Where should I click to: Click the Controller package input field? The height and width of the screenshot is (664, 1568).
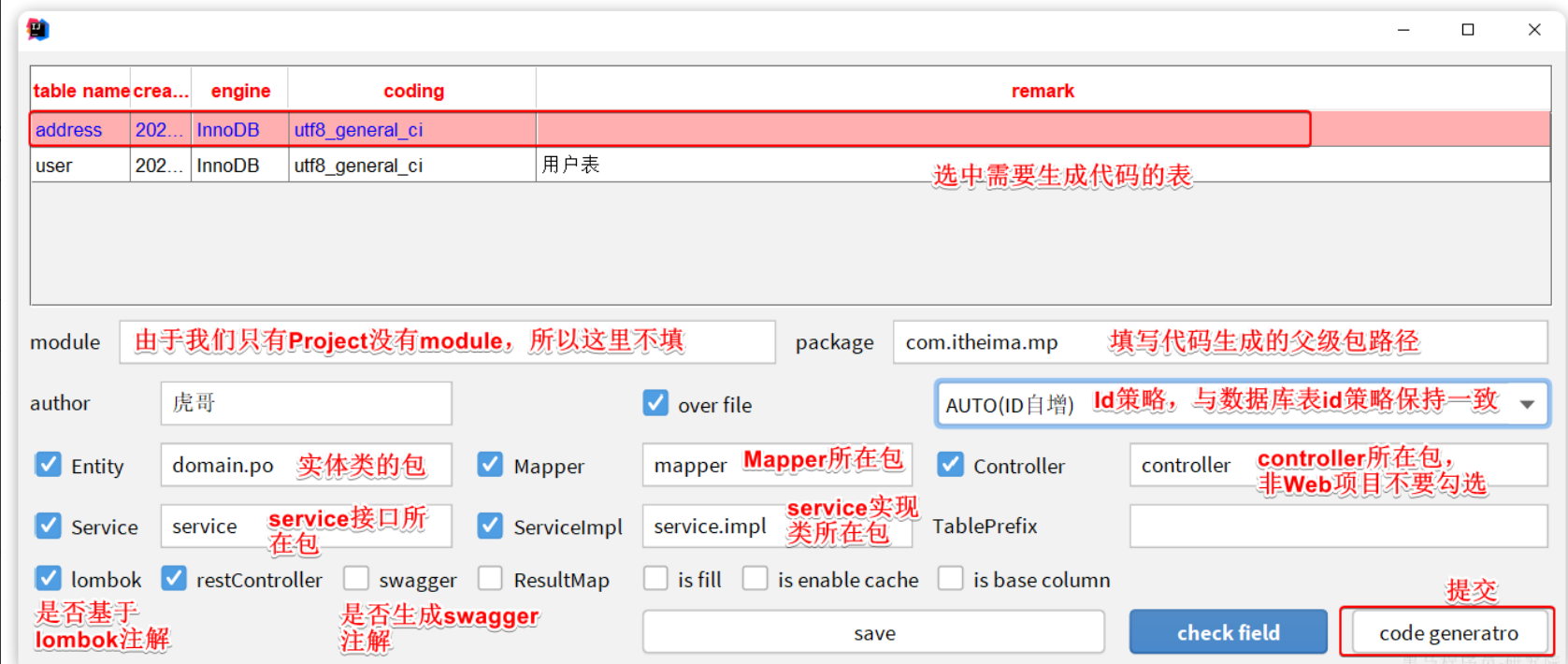[x=1338, y=465]
